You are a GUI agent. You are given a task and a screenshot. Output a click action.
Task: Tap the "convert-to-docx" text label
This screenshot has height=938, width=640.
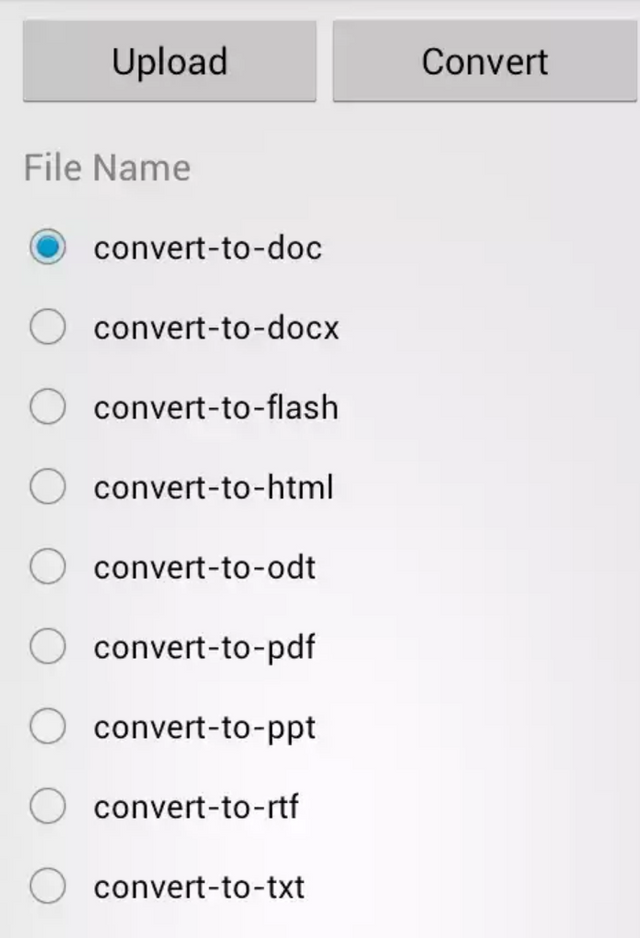tap(216, 328)
